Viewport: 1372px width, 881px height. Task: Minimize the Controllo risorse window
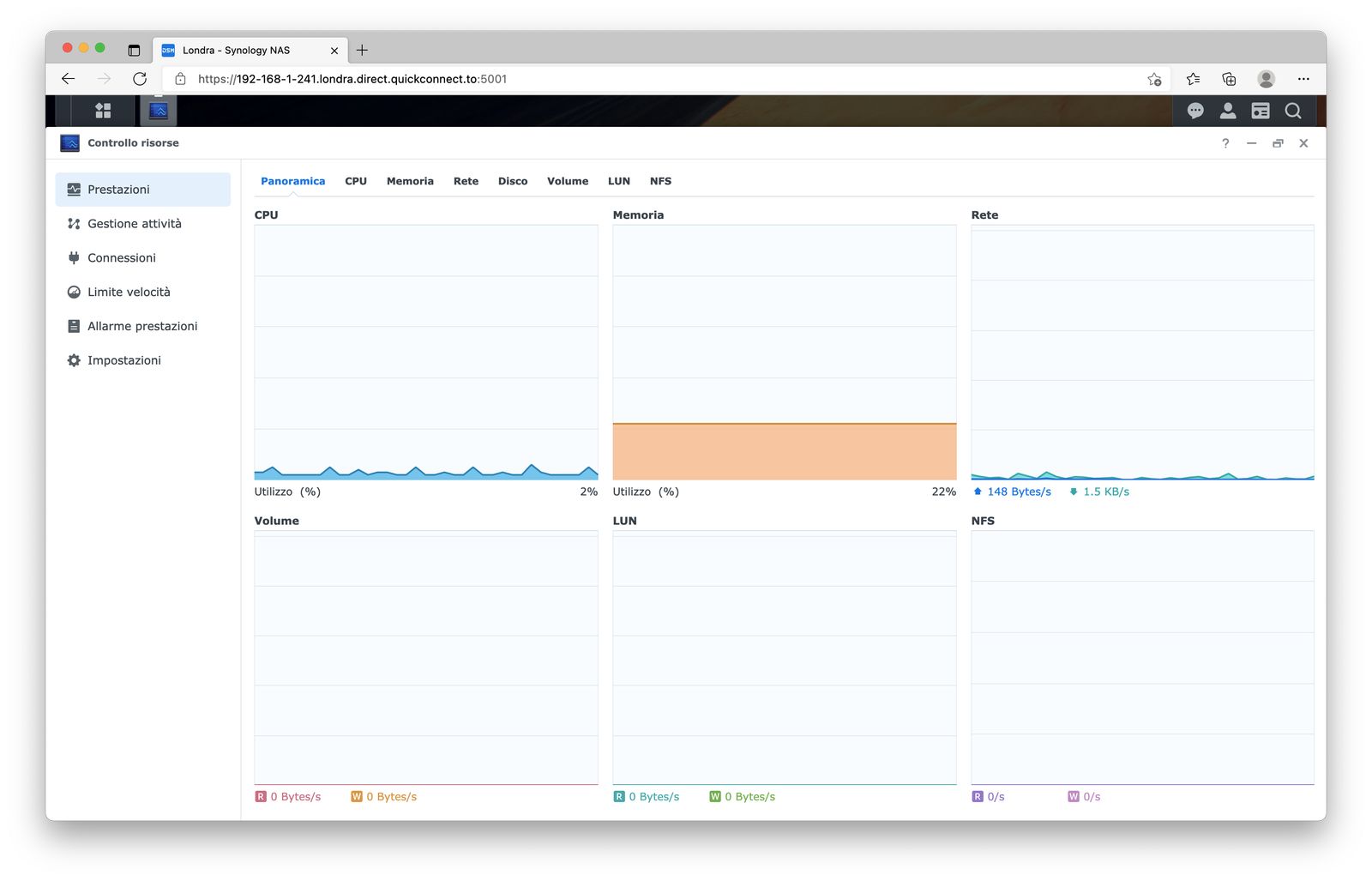click(x=1252, y=143)
